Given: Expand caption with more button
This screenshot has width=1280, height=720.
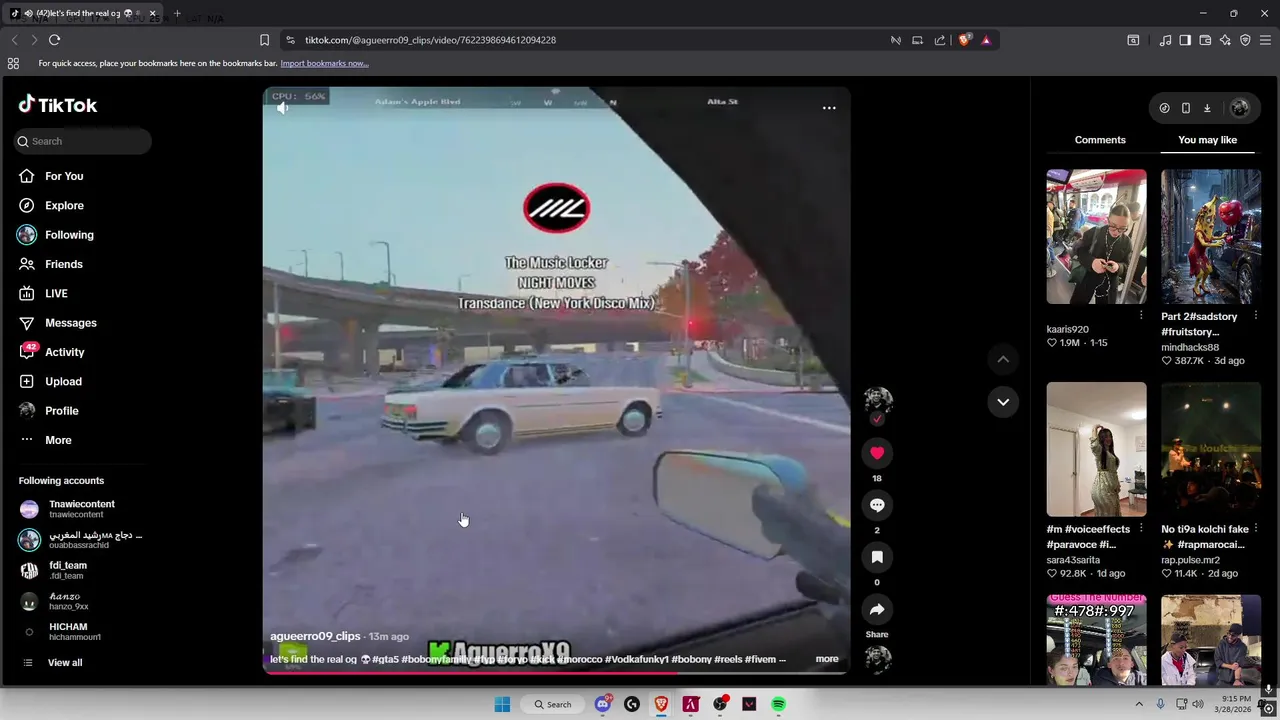Looking at the screenshot, I should pos(827,659).
